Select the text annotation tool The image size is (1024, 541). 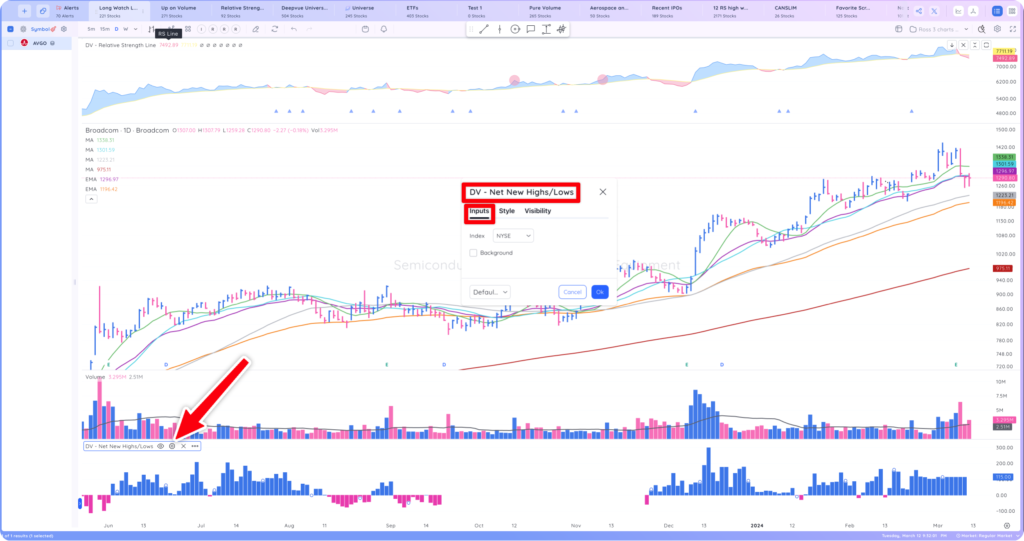pos(546,29)
